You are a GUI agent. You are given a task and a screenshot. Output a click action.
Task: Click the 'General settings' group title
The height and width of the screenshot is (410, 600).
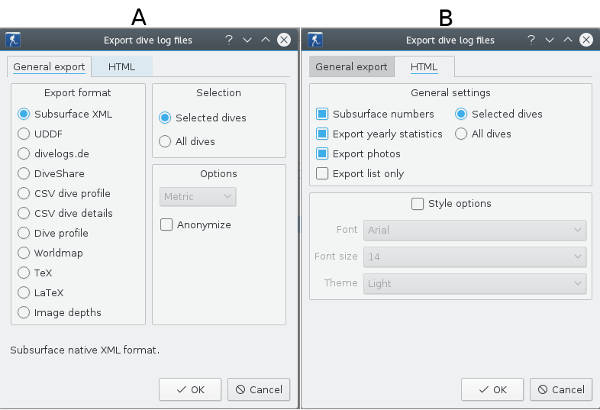450,93
